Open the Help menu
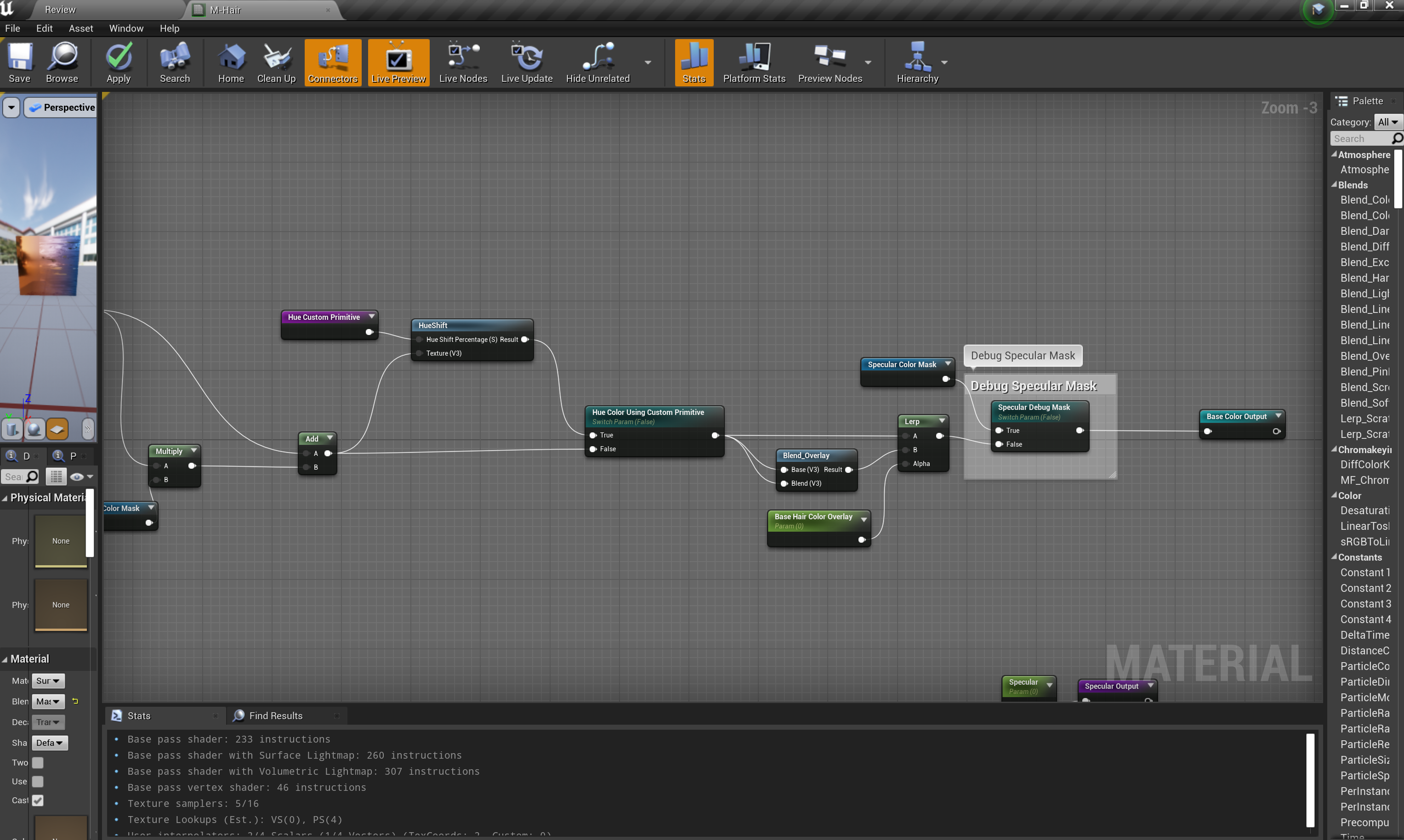Image resolution: width=1404 pixels, height=840 pixels. coord(169,28)
